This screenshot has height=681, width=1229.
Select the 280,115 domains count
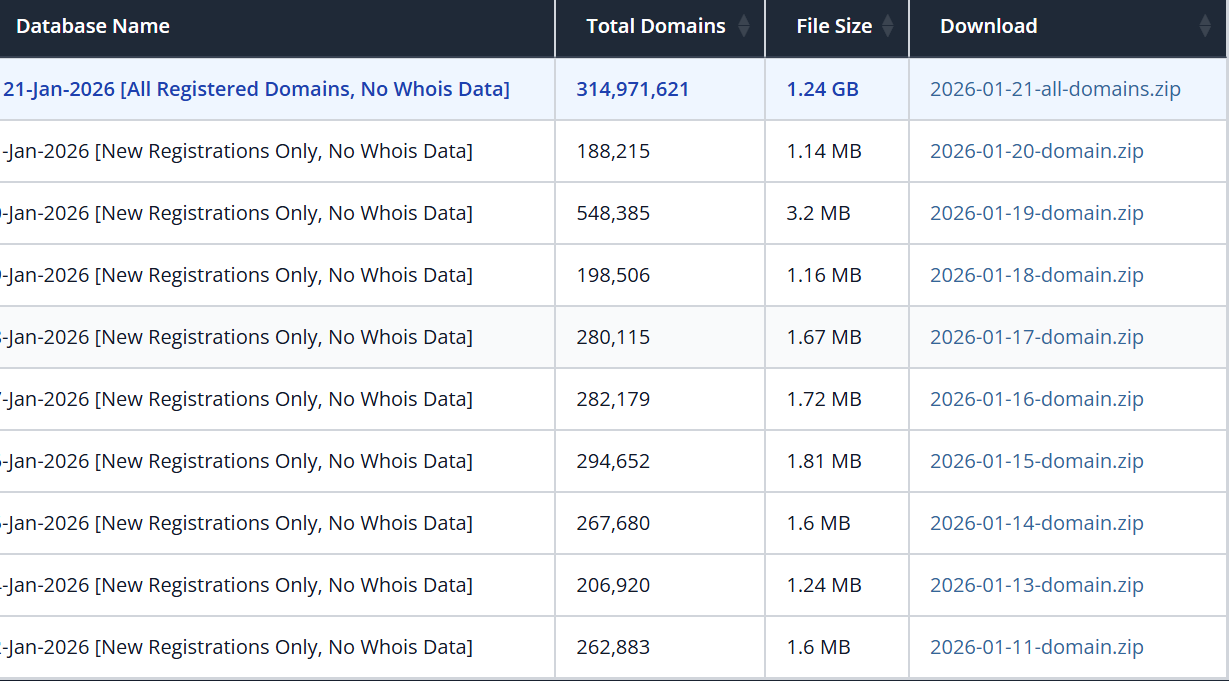(x=613, y=337)
